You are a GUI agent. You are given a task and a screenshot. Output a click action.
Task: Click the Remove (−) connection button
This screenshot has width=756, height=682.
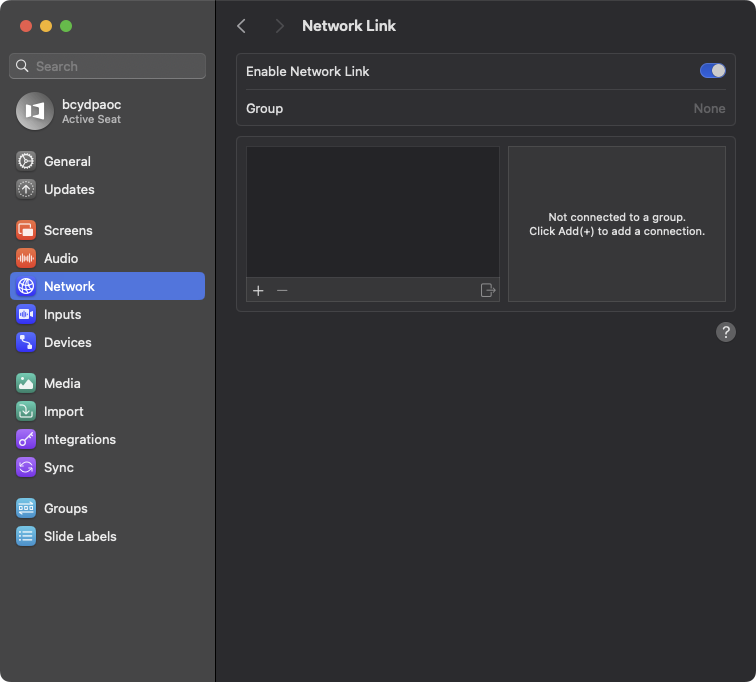click(282, 290)
